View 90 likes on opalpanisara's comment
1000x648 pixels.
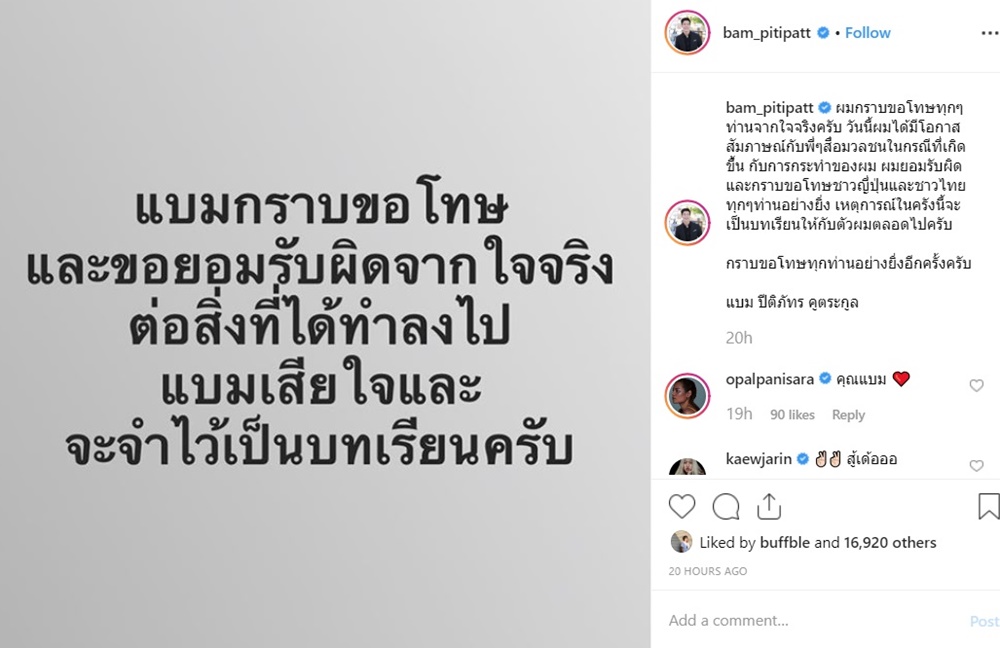792,415
